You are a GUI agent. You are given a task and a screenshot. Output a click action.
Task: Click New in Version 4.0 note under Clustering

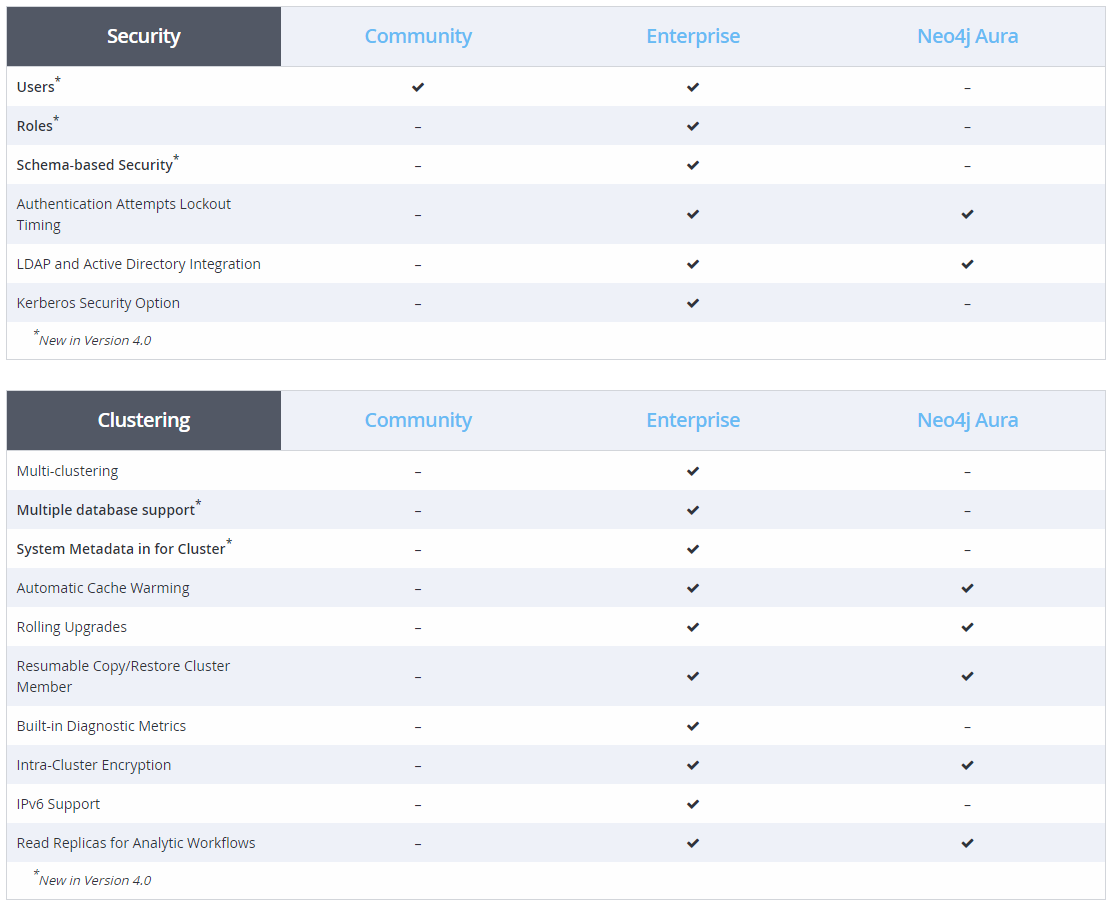[92, 879]
